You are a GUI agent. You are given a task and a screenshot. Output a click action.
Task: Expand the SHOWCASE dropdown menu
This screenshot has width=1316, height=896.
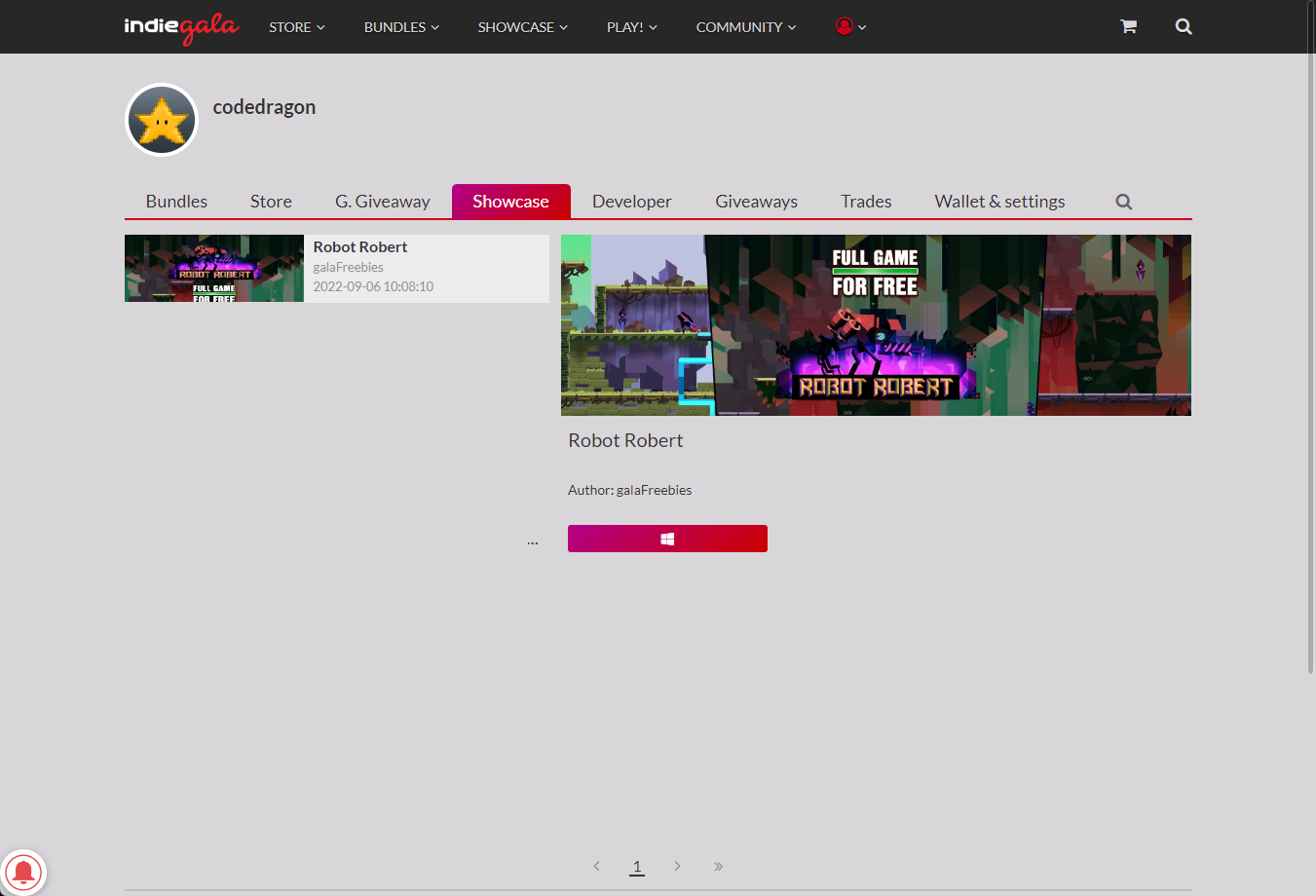(x=522, y=27)
